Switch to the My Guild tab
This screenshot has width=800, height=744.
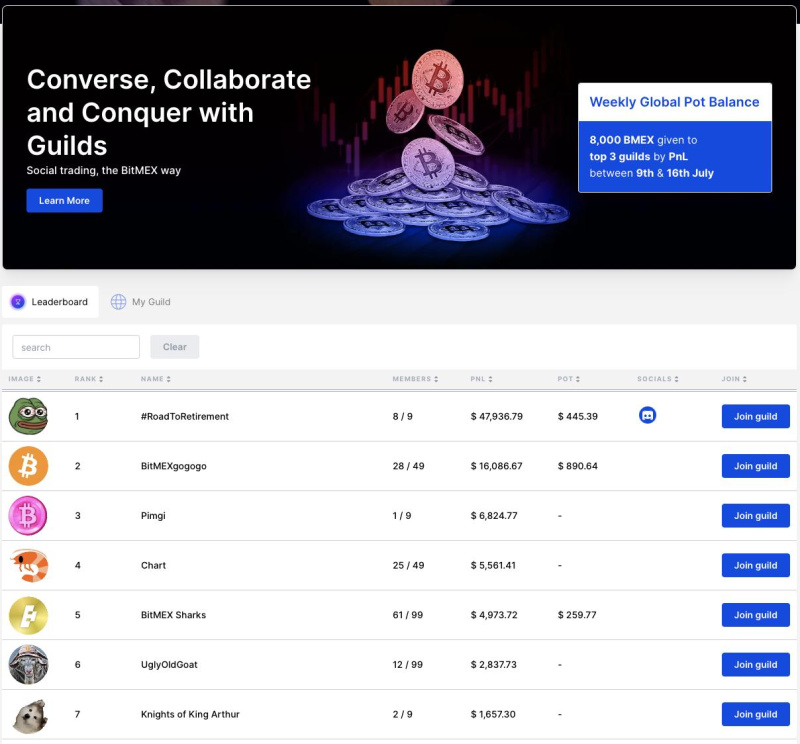click(x=141, y=302)
